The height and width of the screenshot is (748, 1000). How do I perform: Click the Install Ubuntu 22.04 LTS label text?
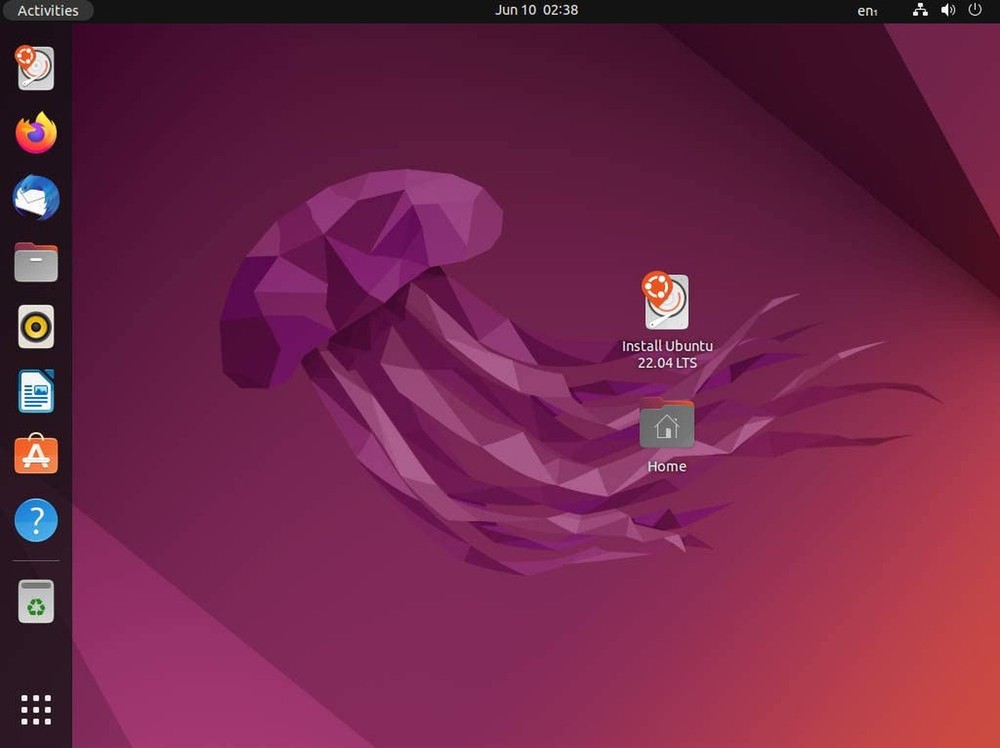tap(667, 354)
